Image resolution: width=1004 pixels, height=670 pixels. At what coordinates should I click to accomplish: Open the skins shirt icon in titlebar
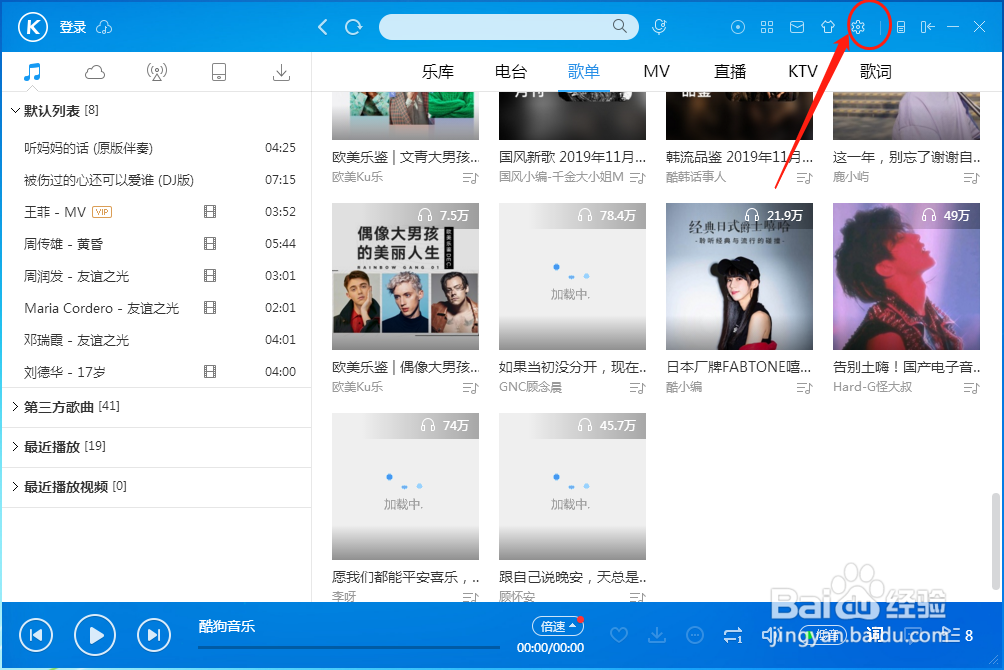pyautogui.click(x=827, y=26)
